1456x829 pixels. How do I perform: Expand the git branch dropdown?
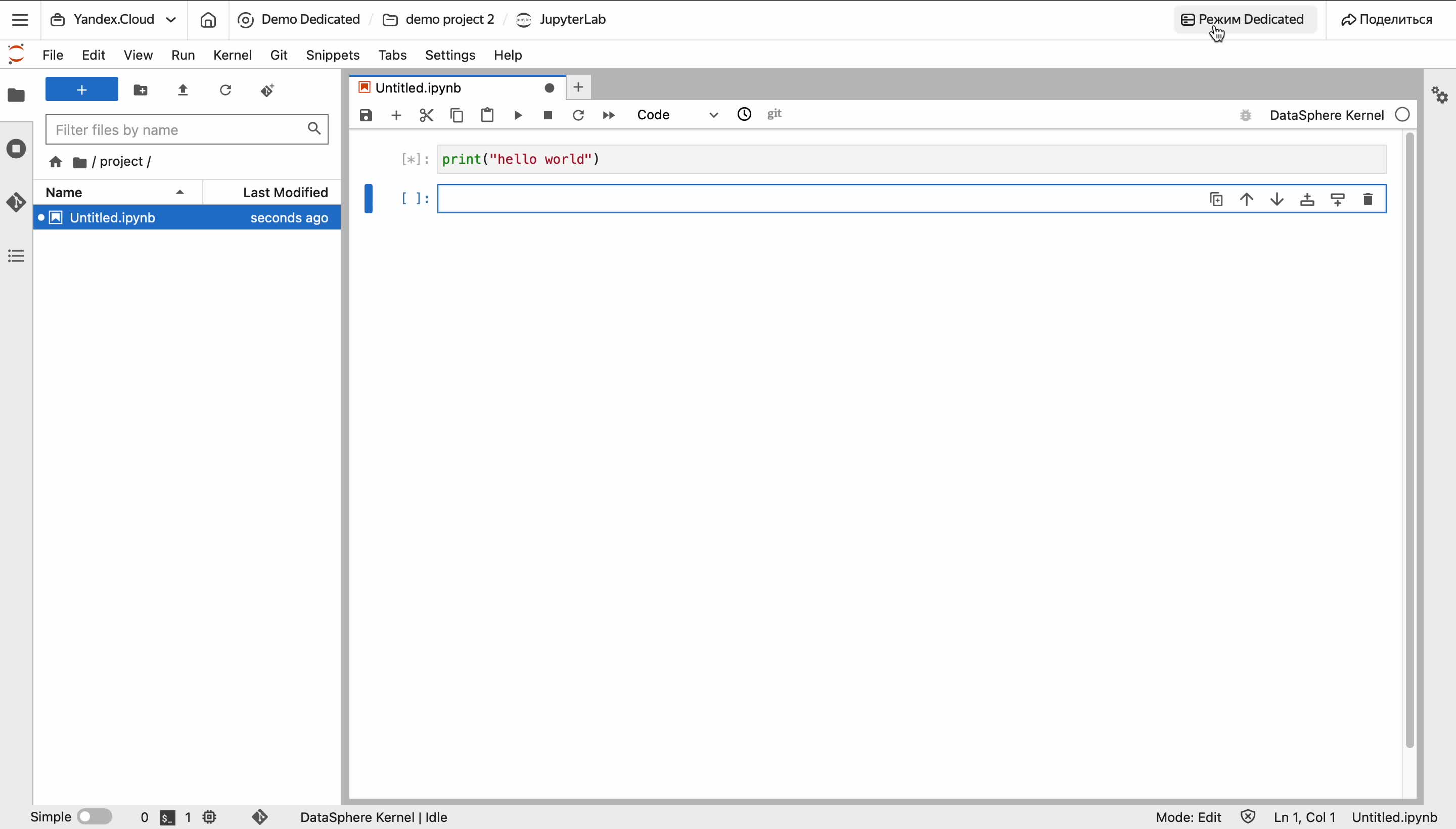pos(775,113)
